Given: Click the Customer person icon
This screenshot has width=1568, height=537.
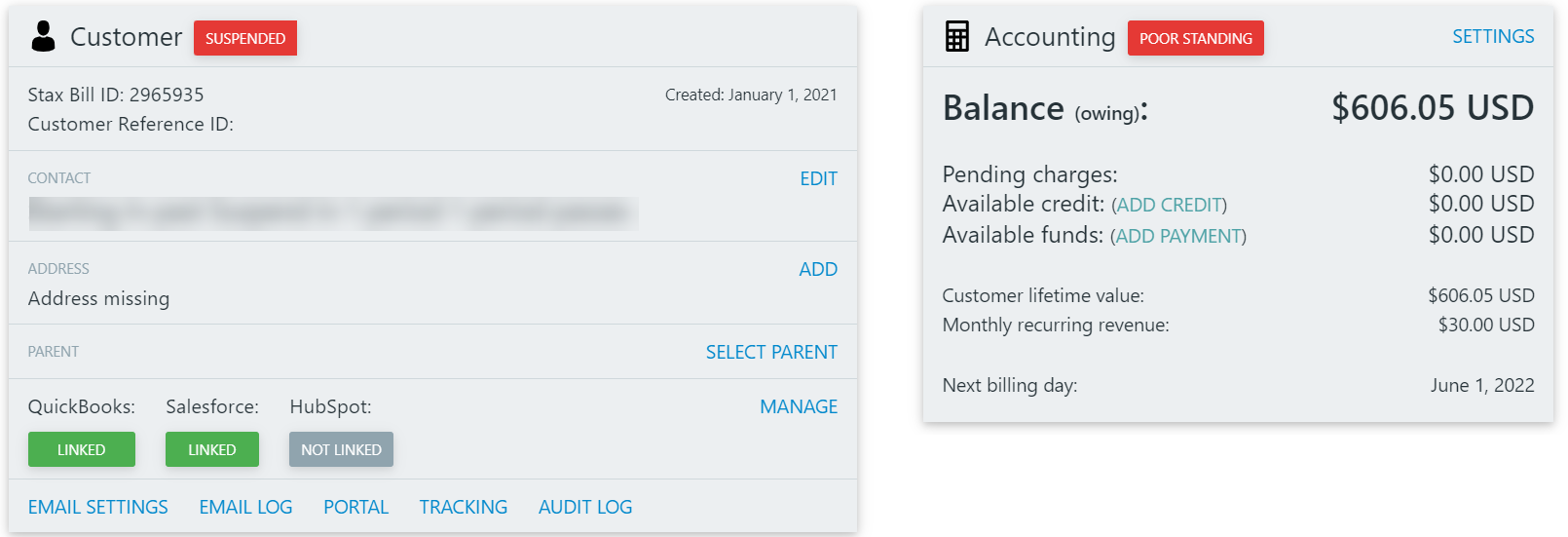Looking at the screenshot, I should [x=43, y=36].
